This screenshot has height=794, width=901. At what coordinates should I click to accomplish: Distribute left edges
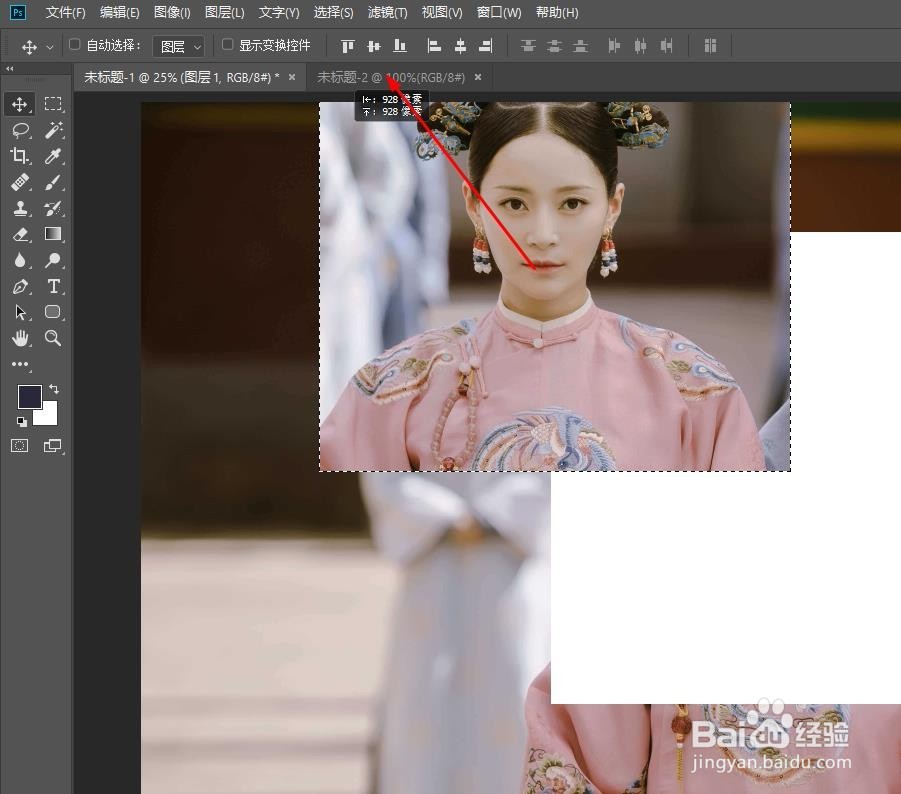point(614,46)
